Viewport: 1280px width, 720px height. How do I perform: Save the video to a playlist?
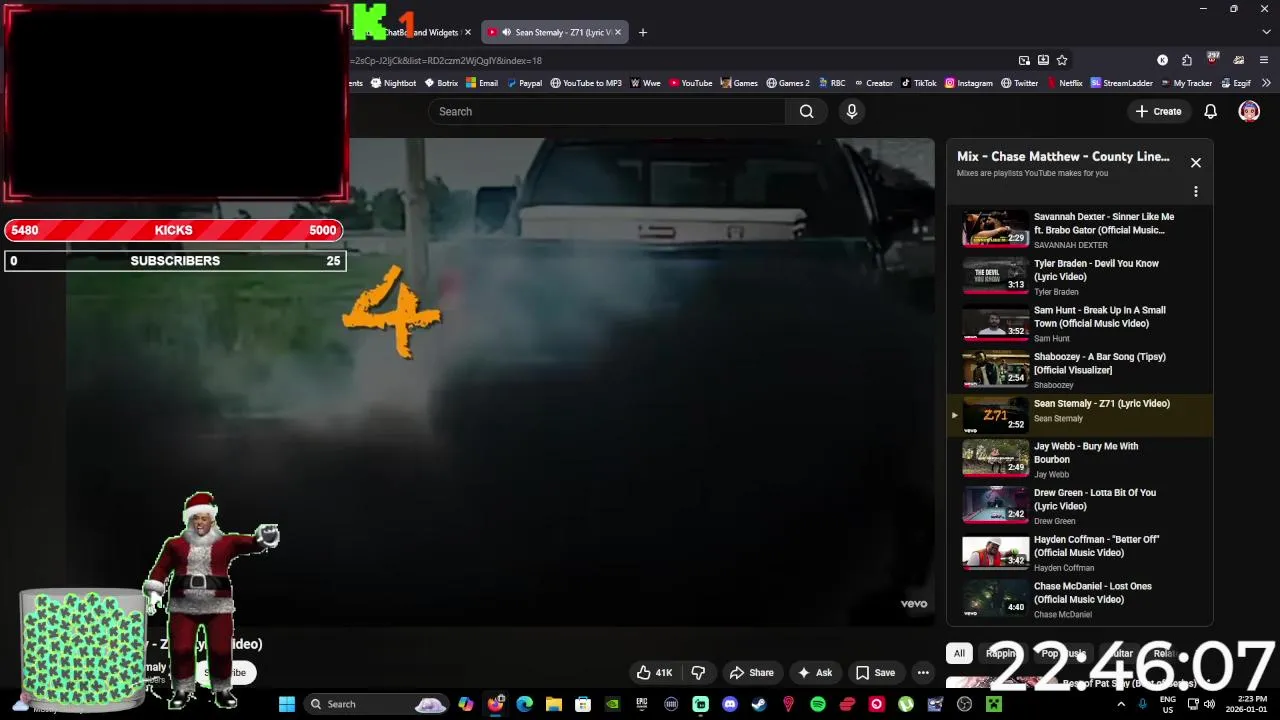click(875, 672)
